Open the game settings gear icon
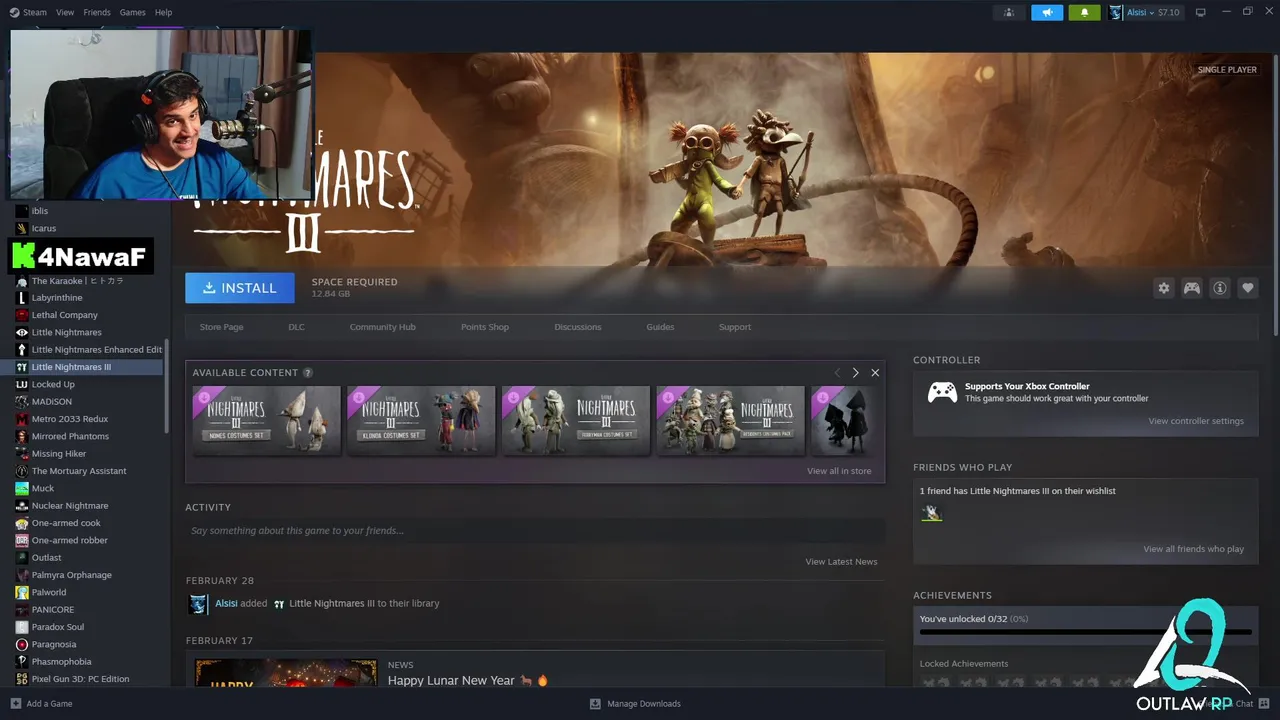The image size is (1280, 720). (x=1163, y=288)
